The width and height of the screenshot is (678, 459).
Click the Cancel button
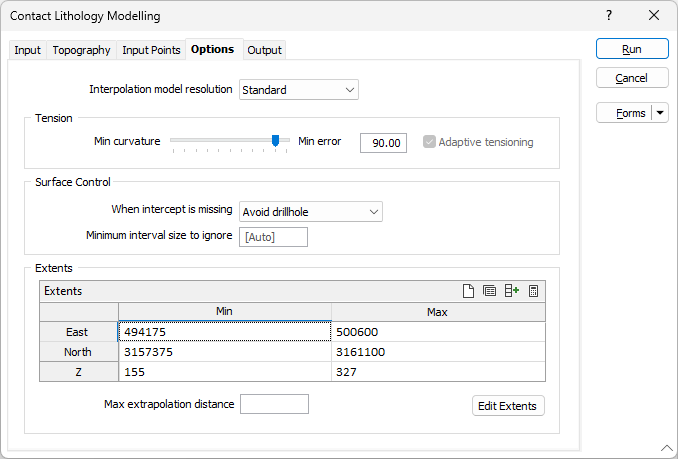[x=632, y=78]
